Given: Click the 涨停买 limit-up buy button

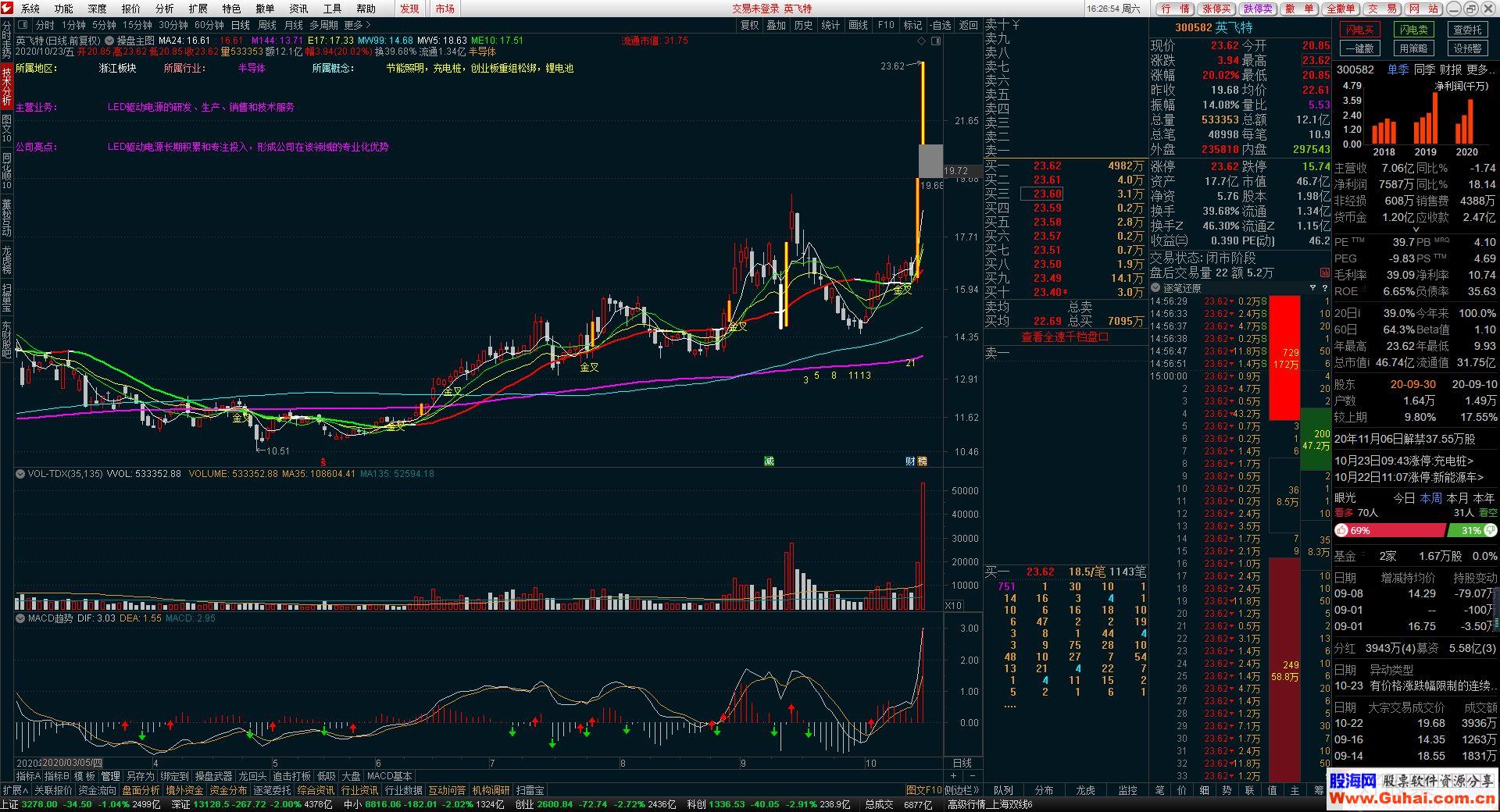Looking at the screenshot, I should [1216, 9].
